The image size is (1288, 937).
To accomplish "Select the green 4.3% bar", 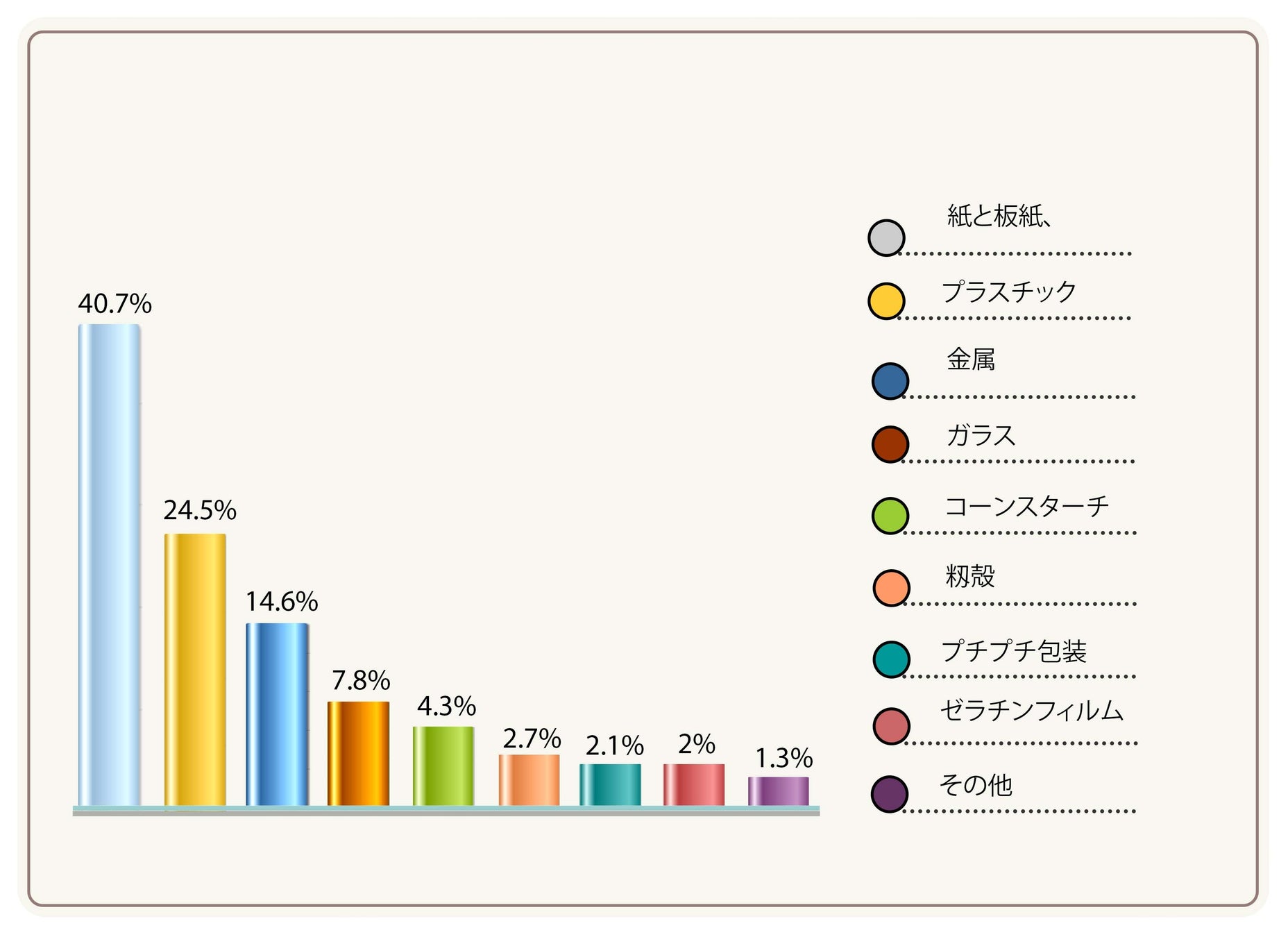I will [443, 766].
